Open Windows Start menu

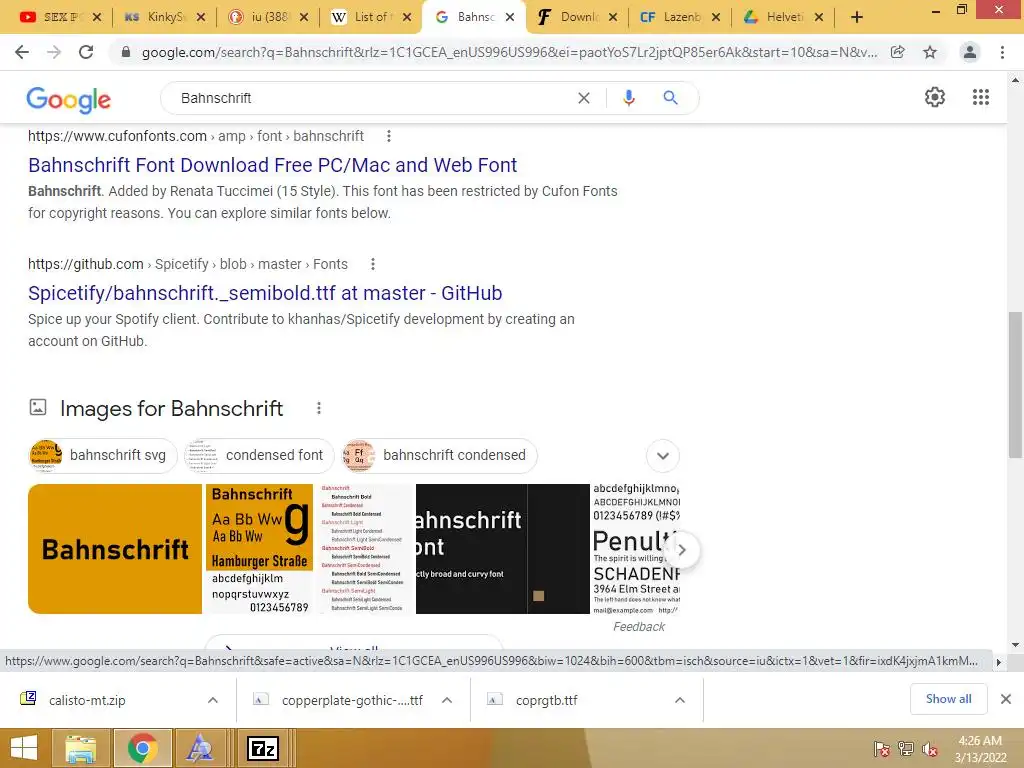click(x=24, y=748)
